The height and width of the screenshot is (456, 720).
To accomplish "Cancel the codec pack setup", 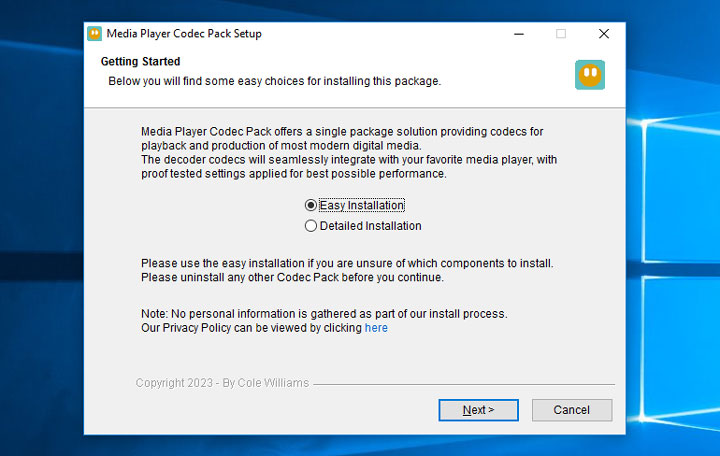I will [571, 410].
